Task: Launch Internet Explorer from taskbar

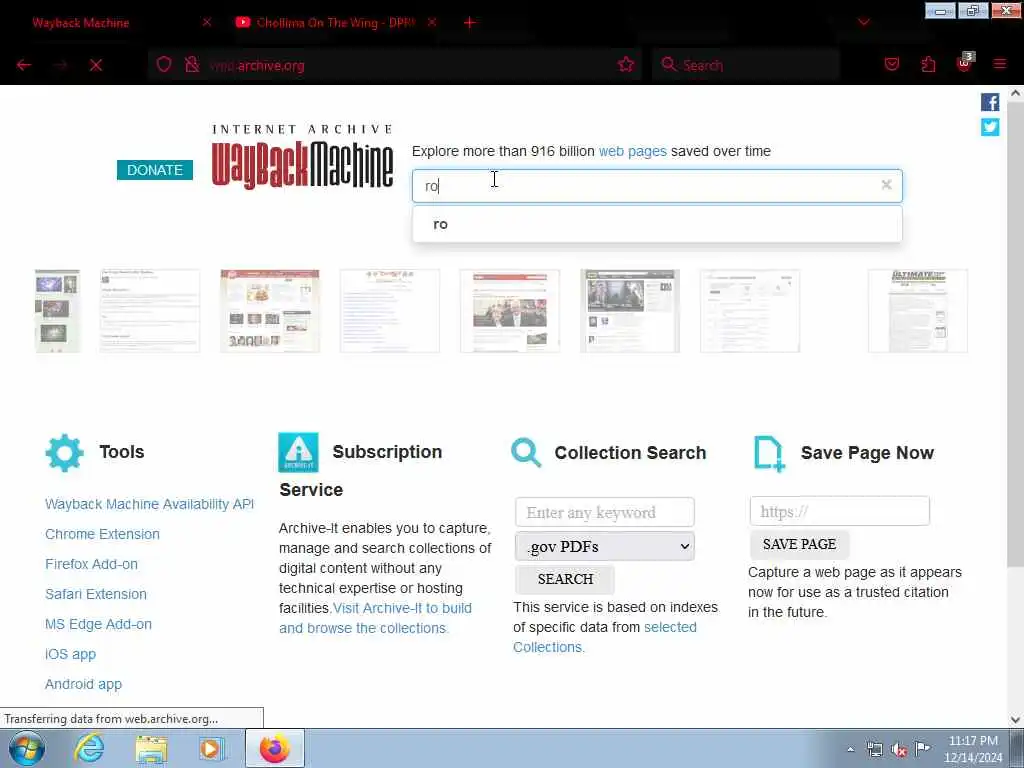Action: [89, 748]
